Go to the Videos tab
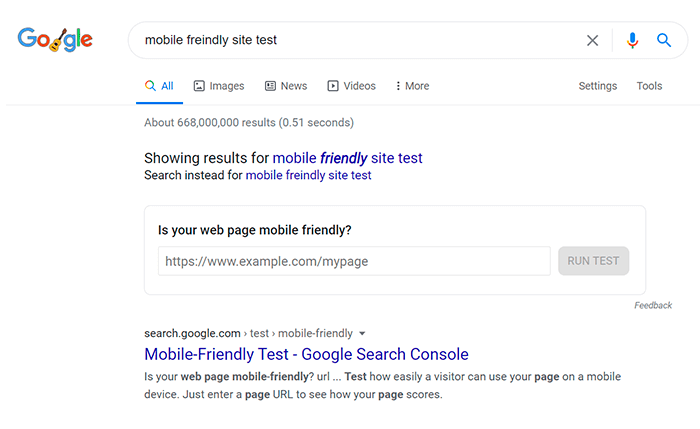Screen dimensions: 700x429 351,86
